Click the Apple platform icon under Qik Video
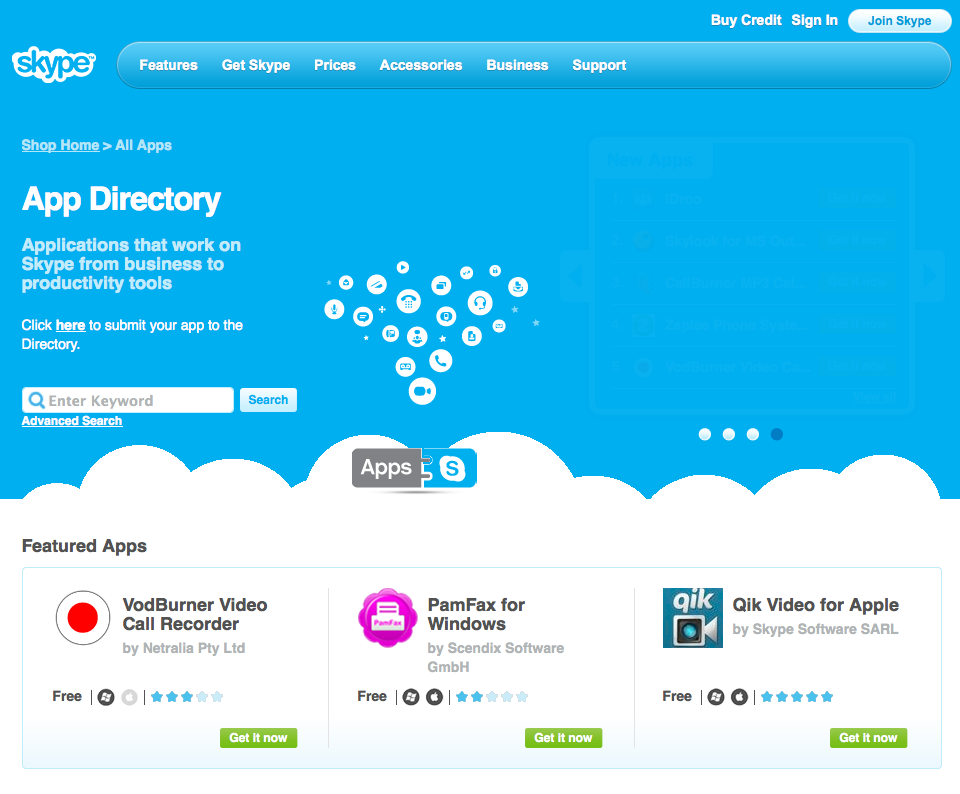 [739, 697]
